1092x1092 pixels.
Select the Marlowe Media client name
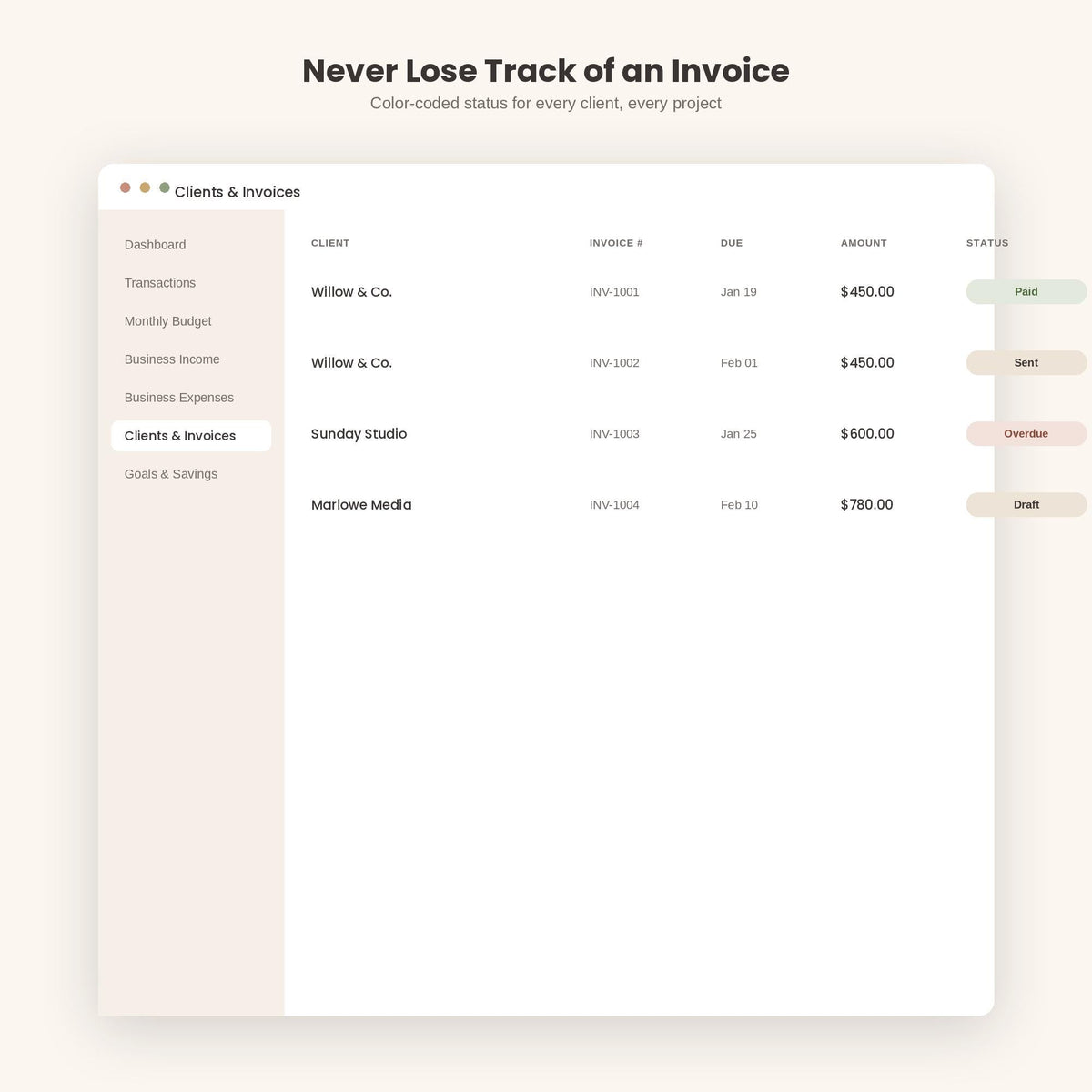click(x=361, y=505)
